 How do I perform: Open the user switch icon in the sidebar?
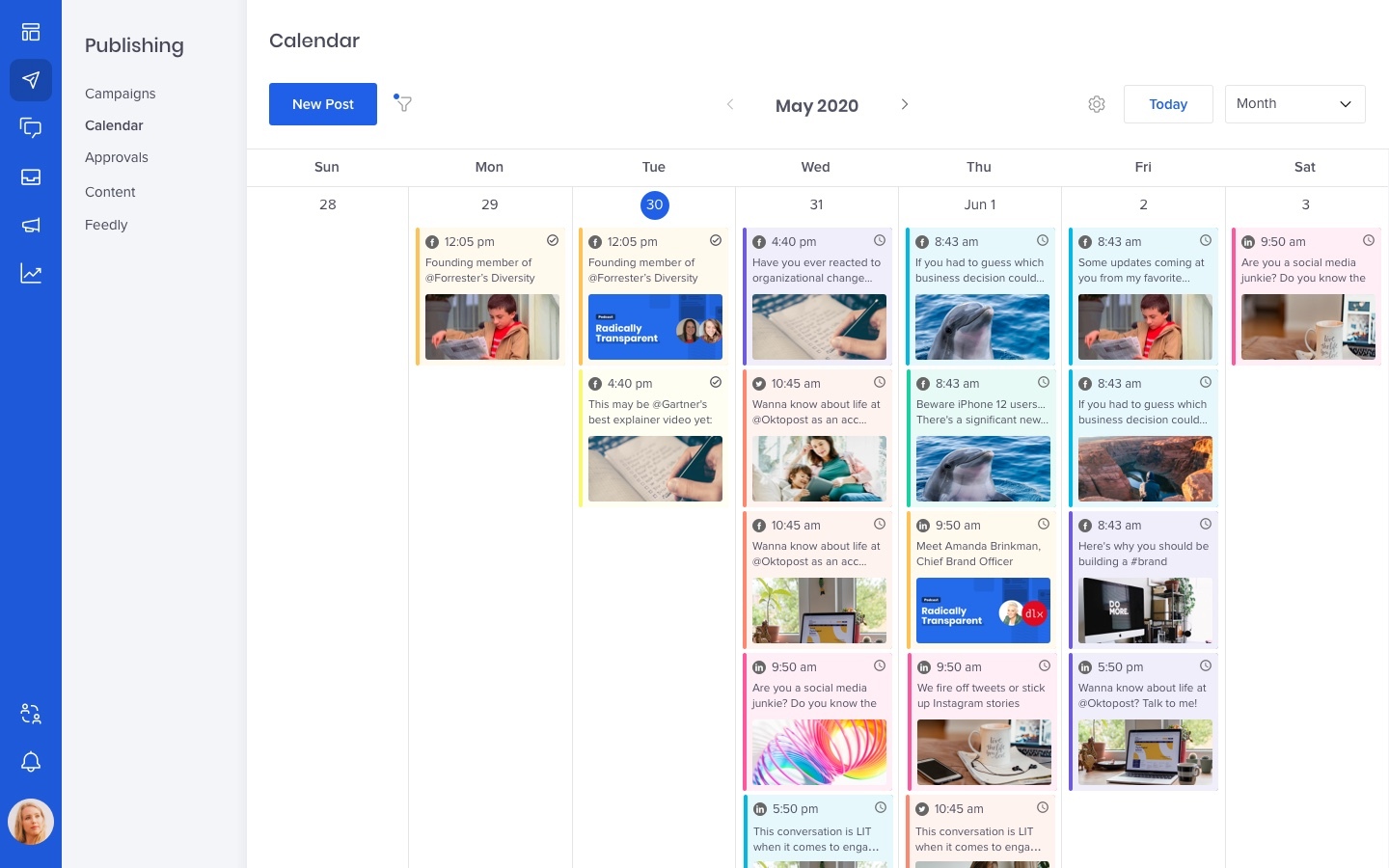click(x=31, y=714)
